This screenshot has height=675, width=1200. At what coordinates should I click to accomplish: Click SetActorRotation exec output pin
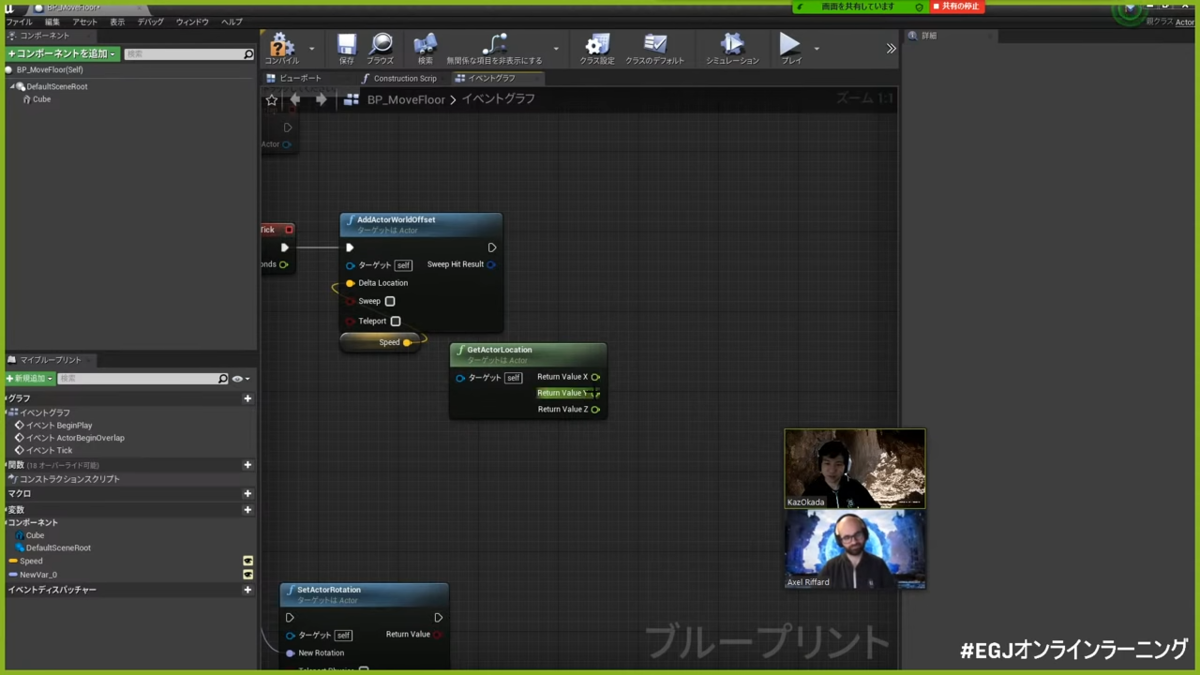click(438, 617)
